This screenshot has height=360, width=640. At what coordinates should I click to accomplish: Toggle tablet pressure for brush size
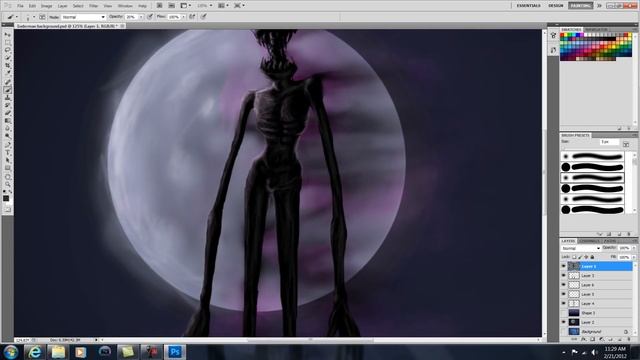click(x=203, y=17)
